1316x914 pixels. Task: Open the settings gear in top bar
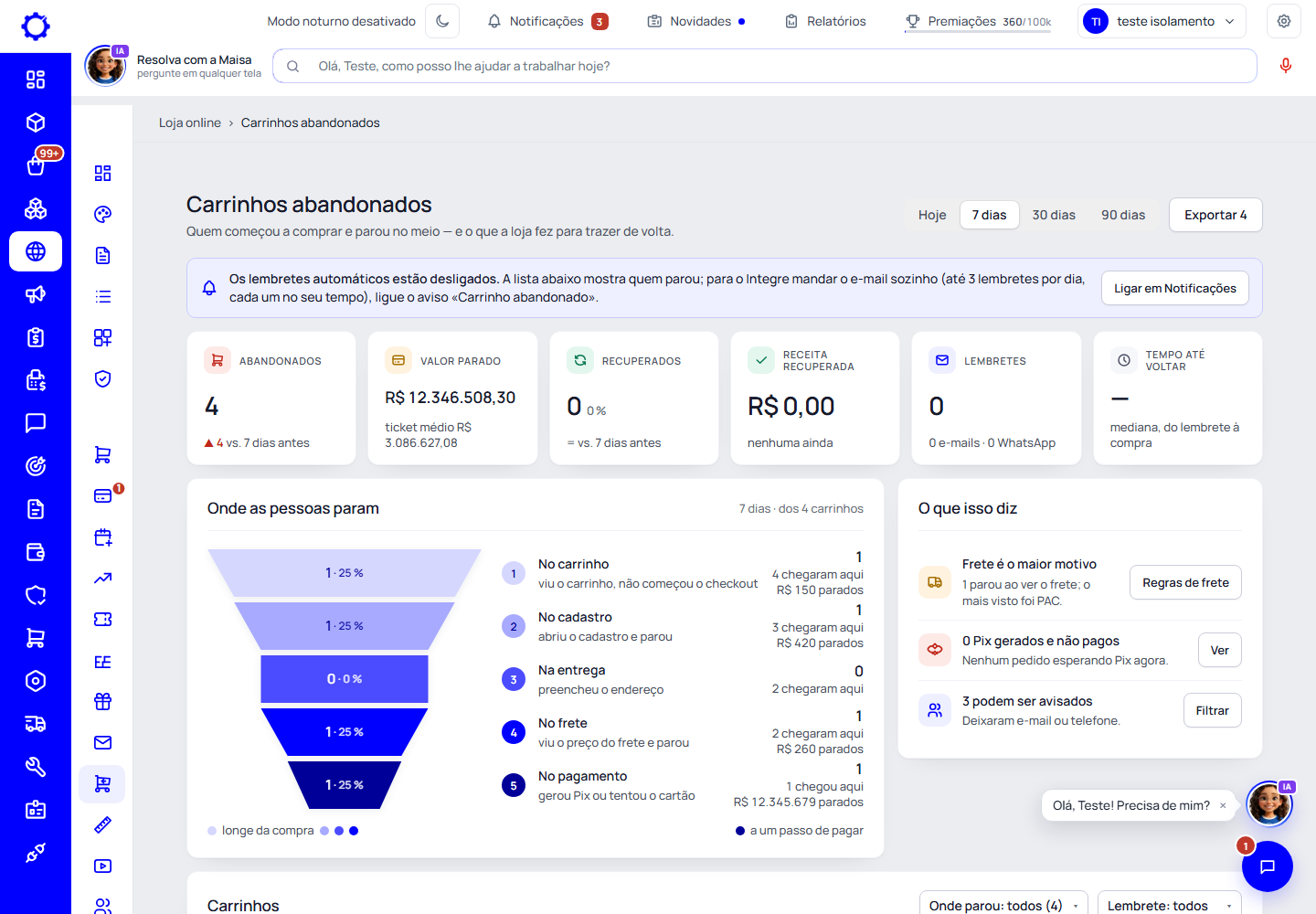click(x=1284, y=21)
